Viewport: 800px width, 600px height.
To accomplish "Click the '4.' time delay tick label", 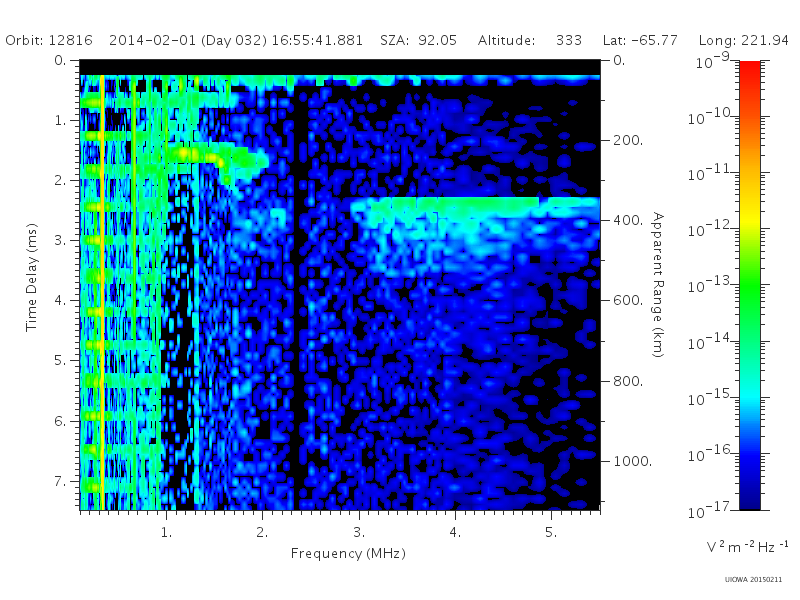I will pyautogui.click(x=60, y=301).
